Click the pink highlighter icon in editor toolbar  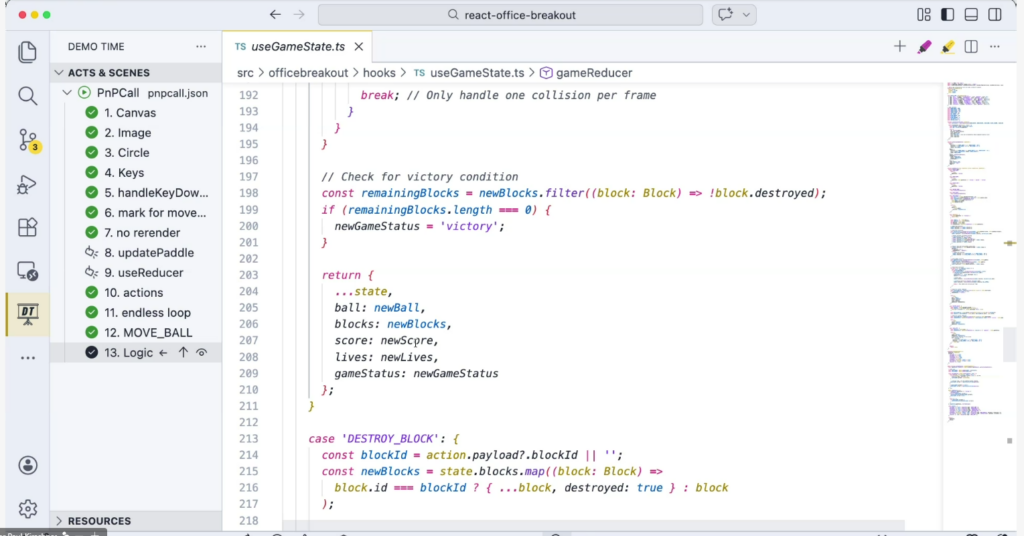924,47
